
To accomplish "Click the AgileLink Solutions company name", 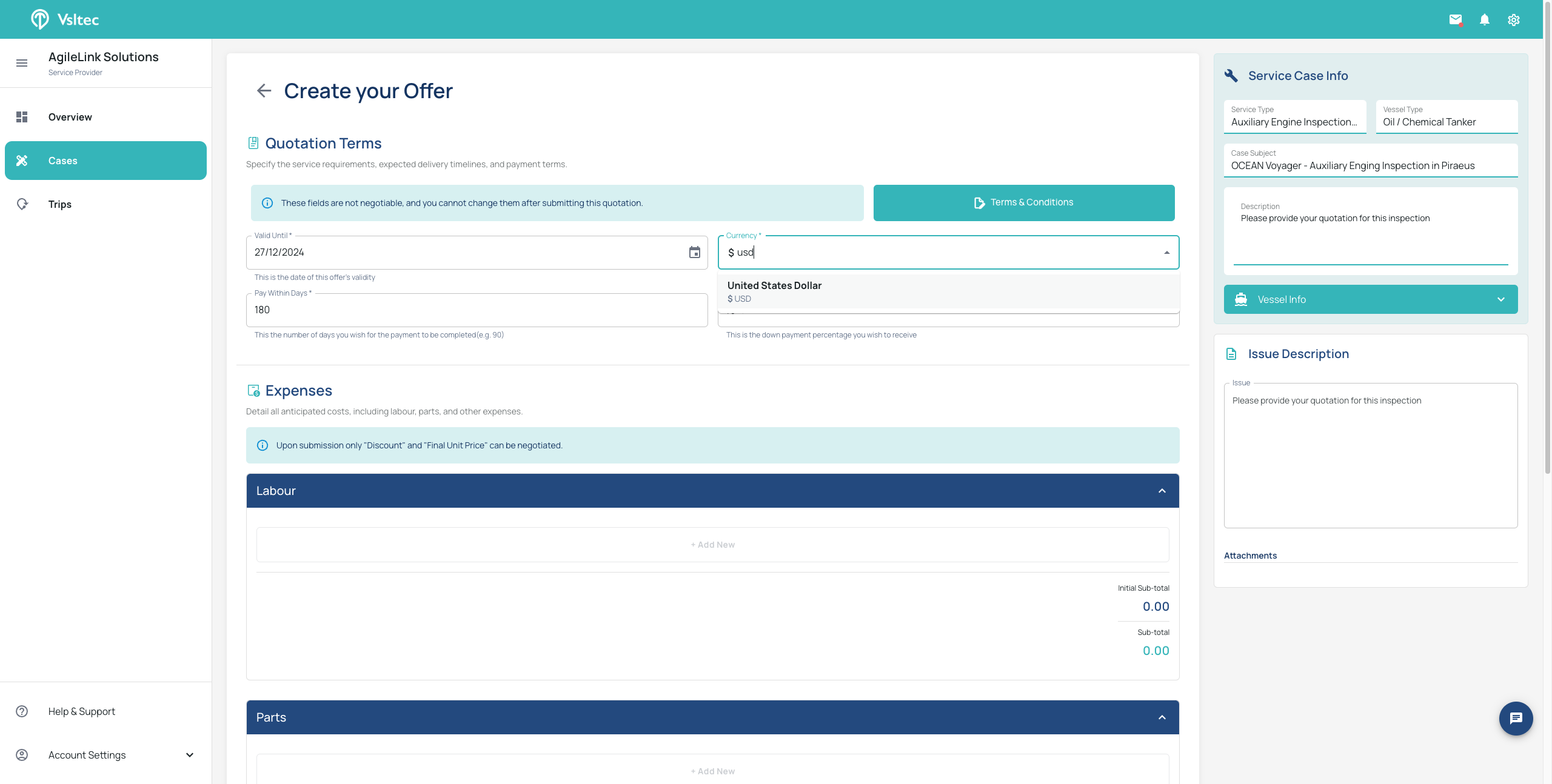I will tap(104, 57).
